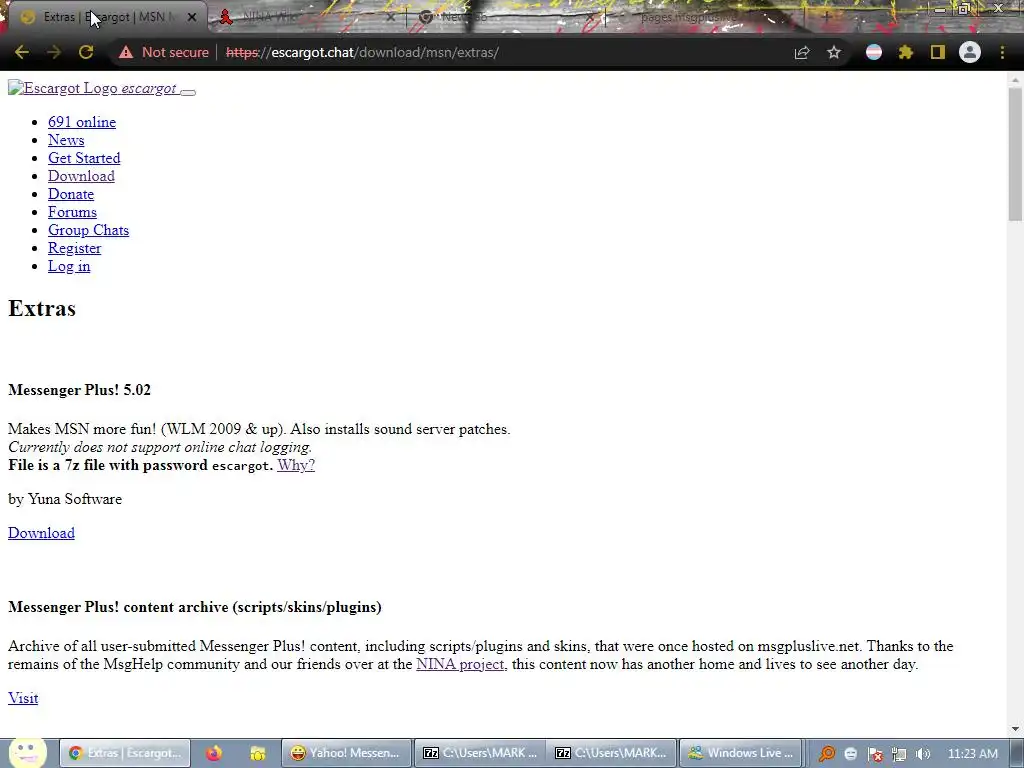Open the Forums link
This screenshot has width=1024, height=768.
click(72, 212)
